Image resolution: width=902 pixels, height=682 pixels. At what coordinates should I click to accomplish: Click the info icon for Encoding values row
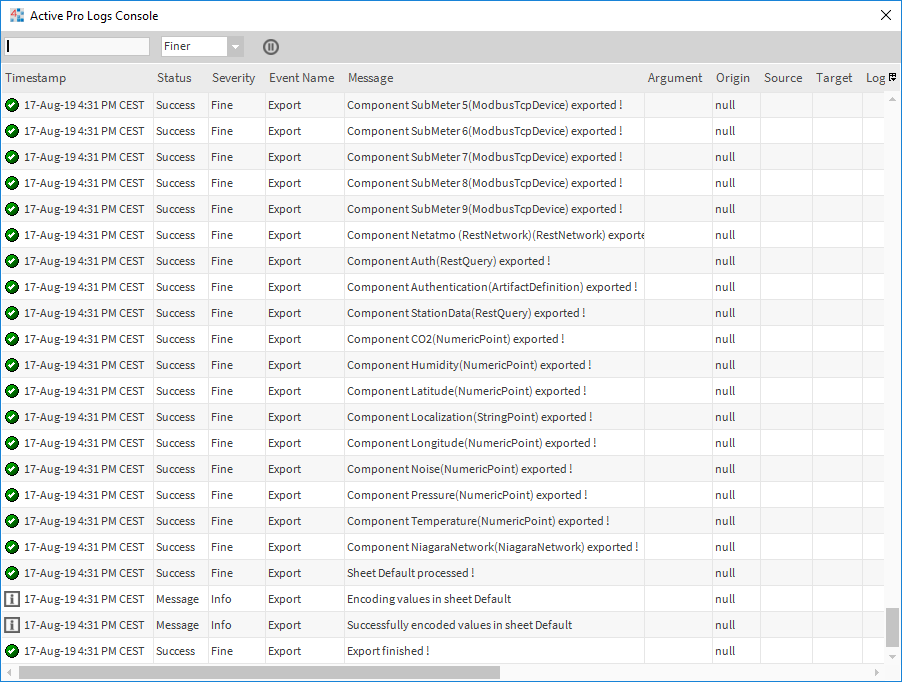pos(12,599)
